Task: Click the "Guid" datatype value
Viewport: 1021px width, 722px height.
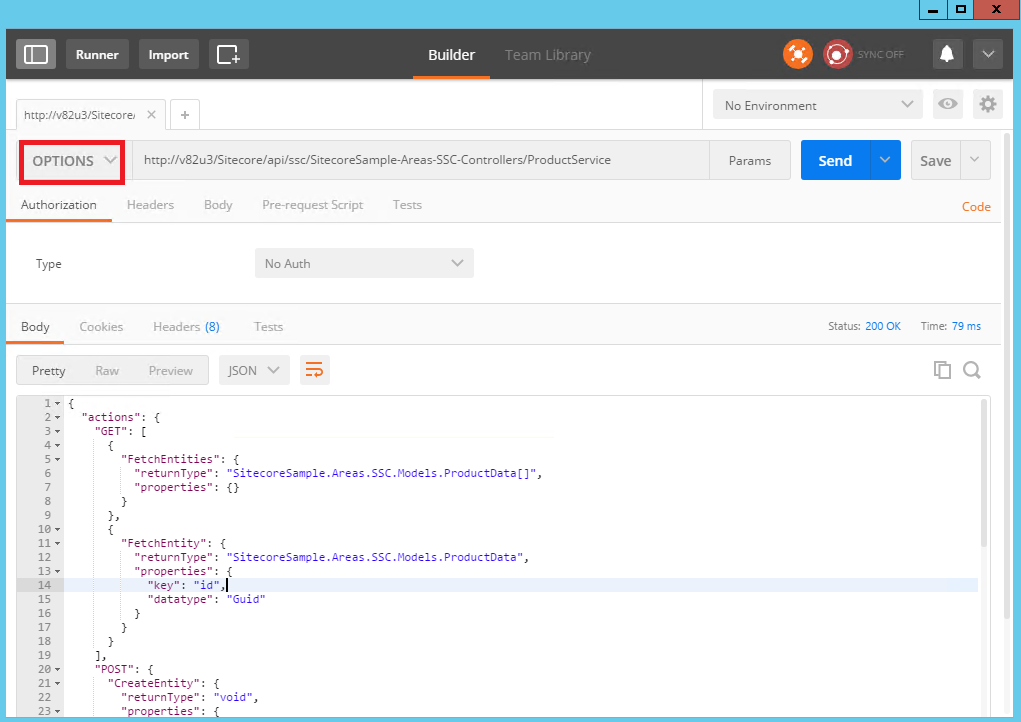Action: (x=246, y=599)
